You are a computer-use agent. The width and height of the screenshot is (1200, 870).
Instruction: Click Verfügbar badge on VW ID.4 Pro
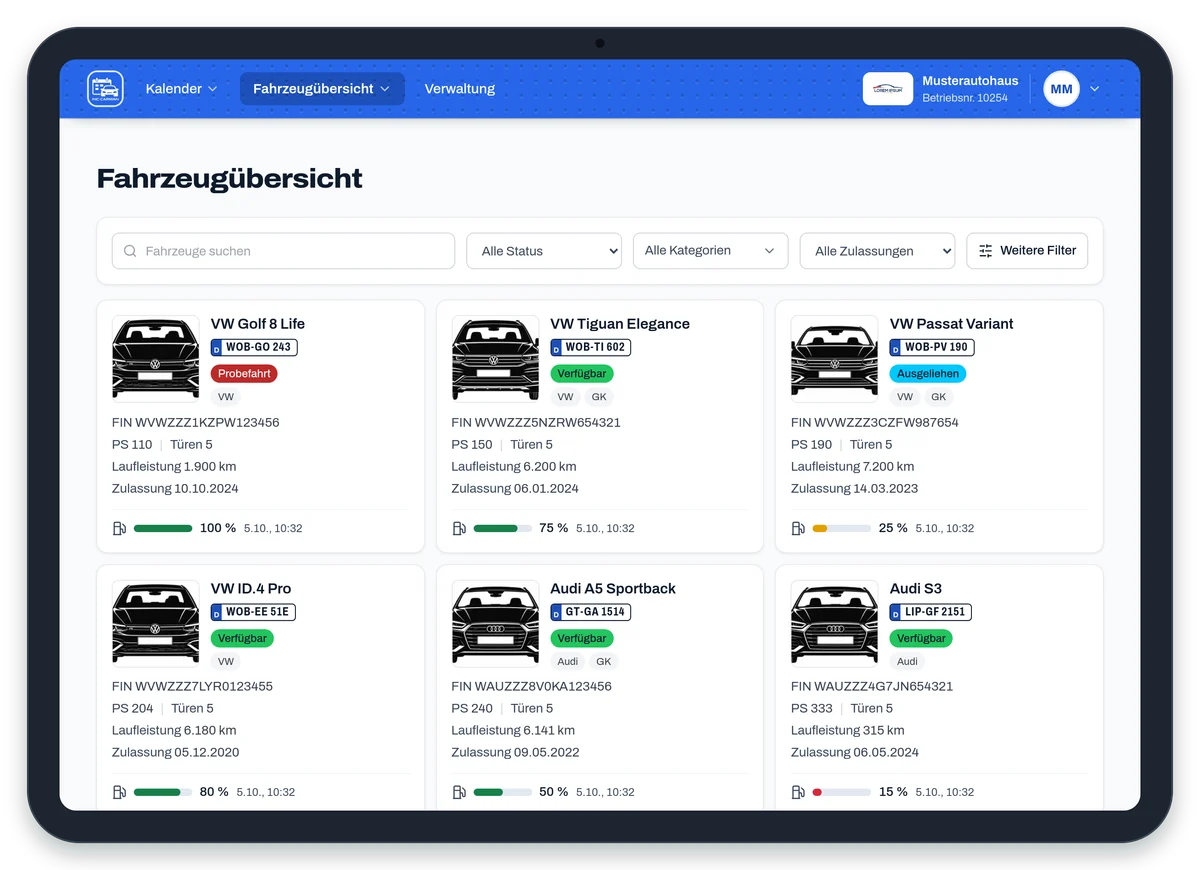coord(243,638)
